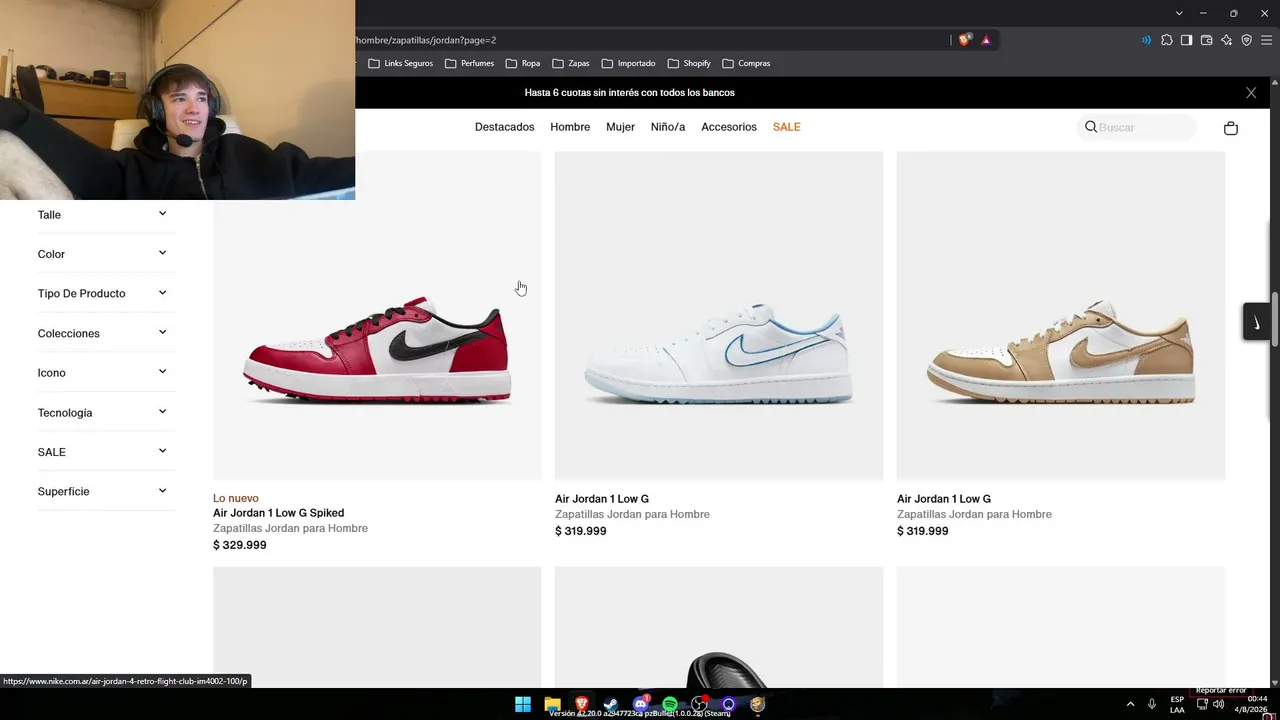
Task: Click the page vertical scrollbar thumb
Action: pyautogui.click(x=1275, y=320)
